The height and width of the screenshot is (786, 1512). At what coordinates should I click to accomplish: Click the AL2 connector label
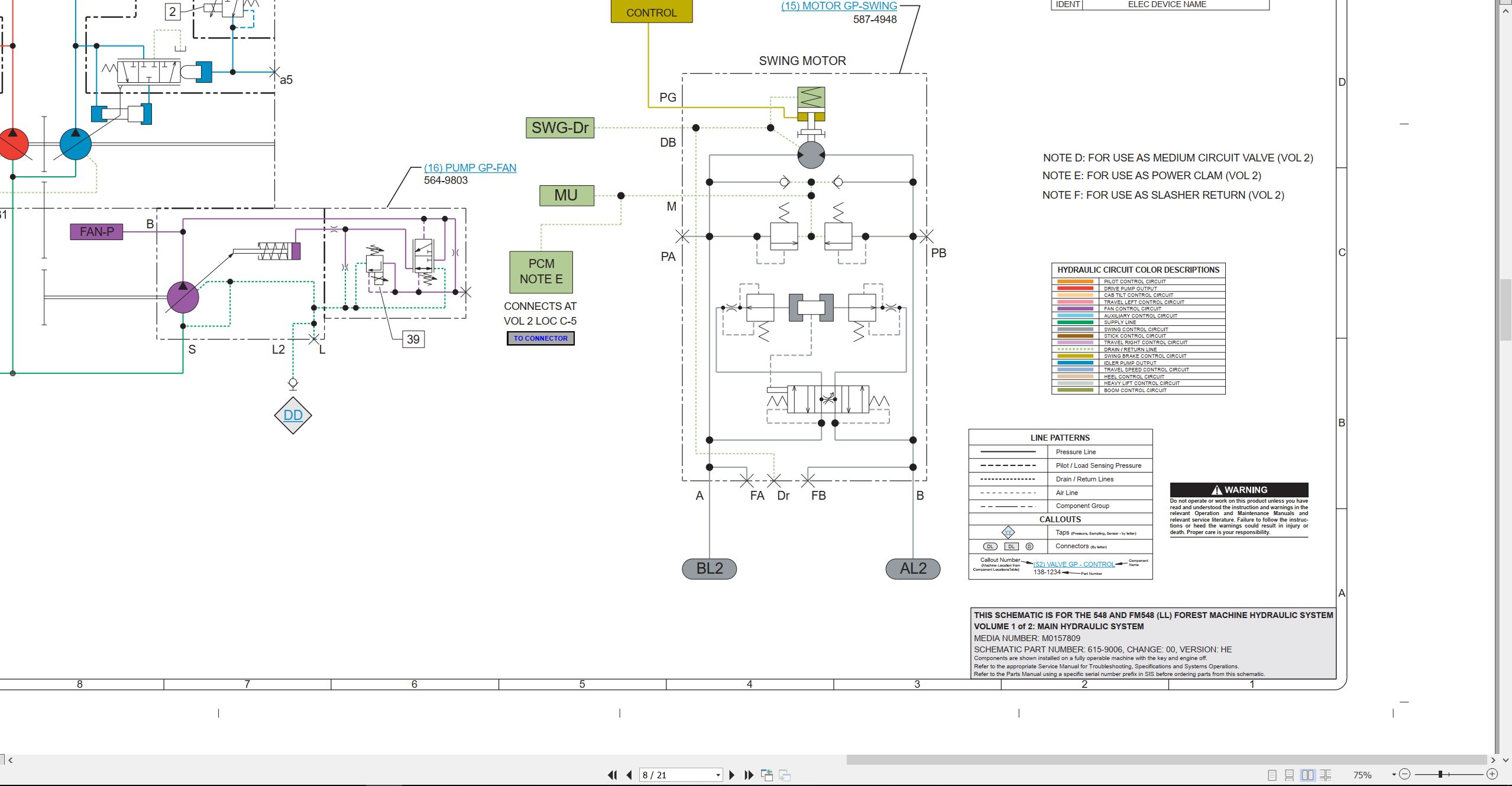pos(913,569)
